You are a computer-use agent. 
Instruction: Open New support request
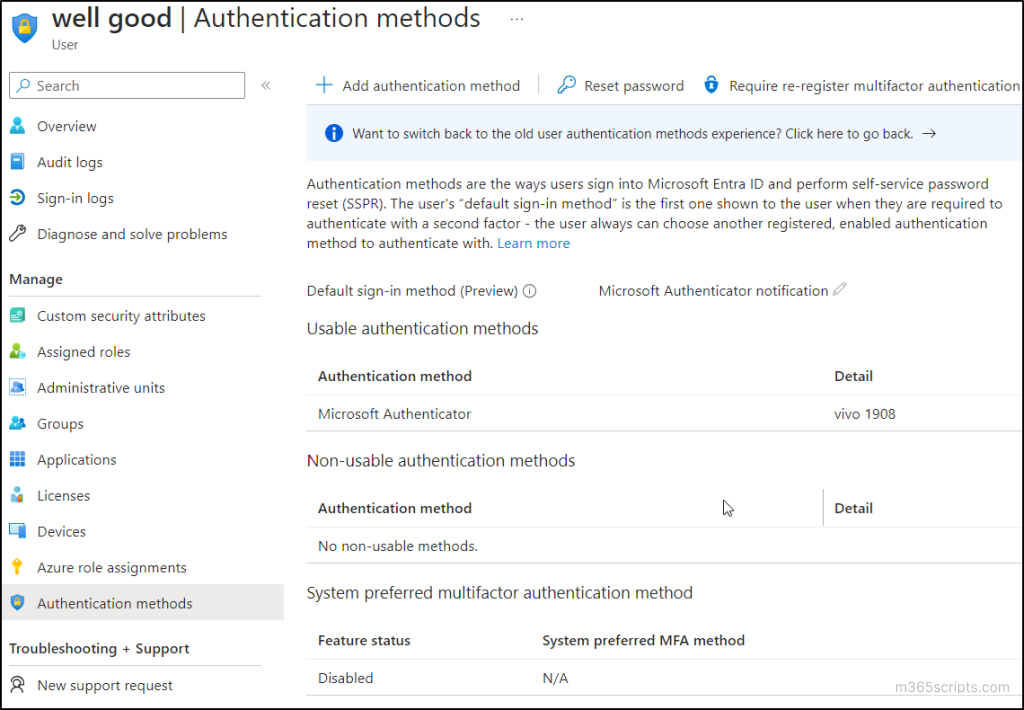pyautogui.click(x=100, y=685)
